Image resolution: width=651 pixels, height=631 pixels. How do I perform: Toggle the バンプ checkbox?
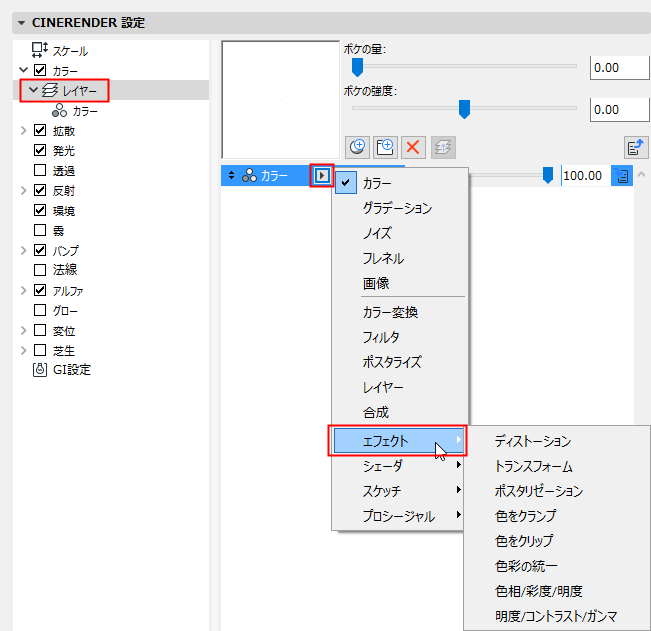point(40,250)
